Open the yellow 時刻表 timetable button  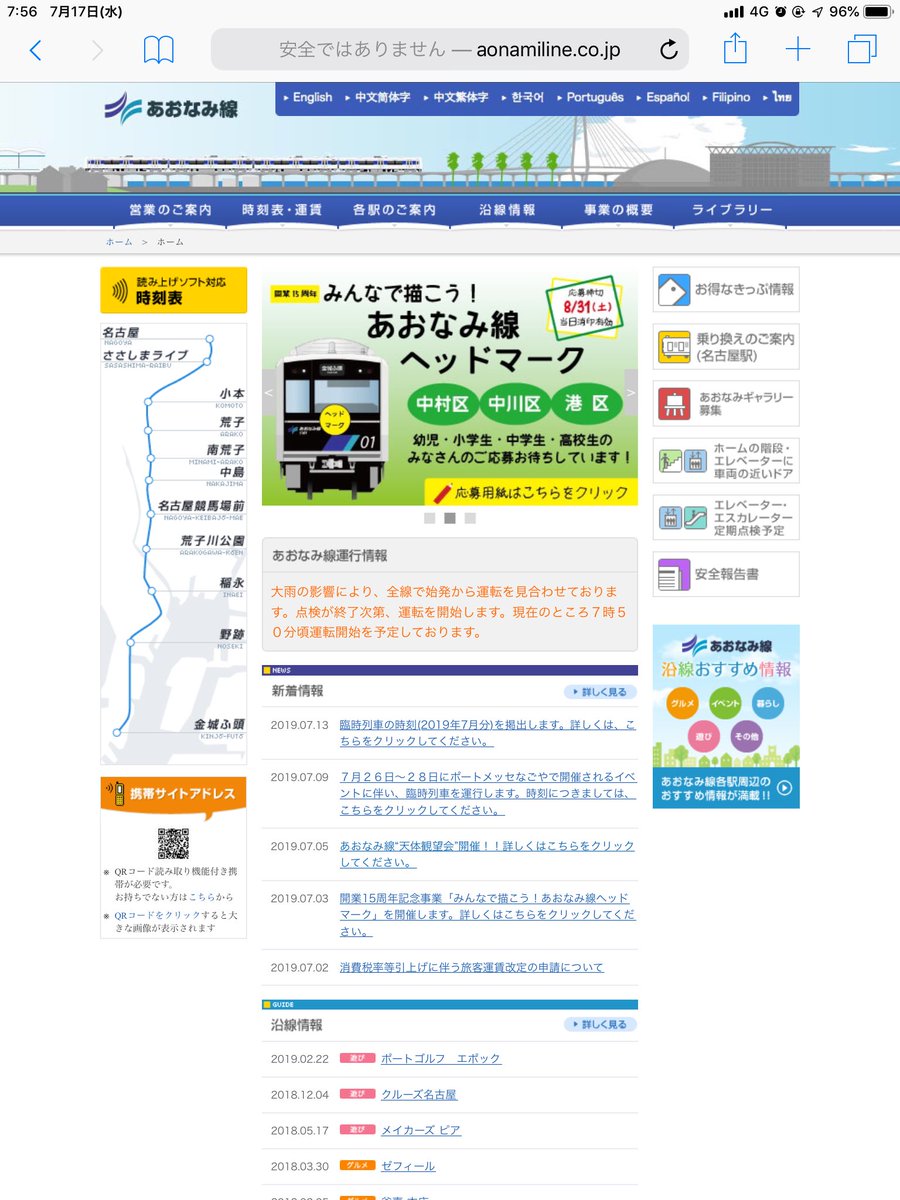pyautogui.click(x=173, y=290)
